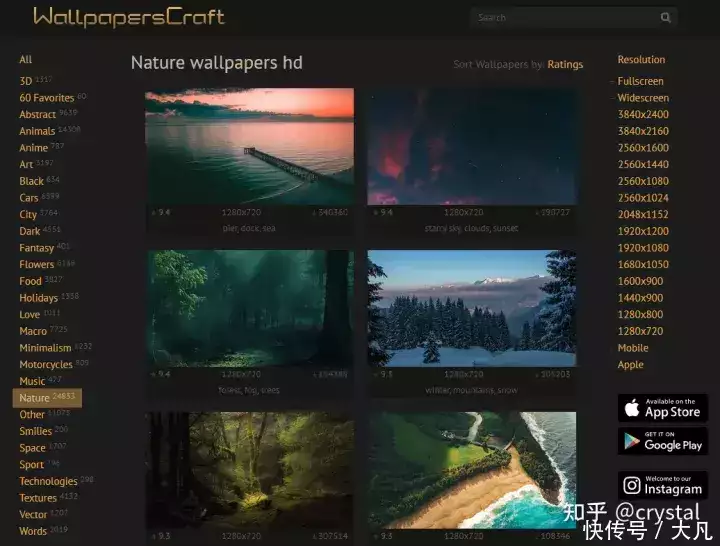Open the forest, fog, trees wallpaper thumbnail
The height and width of the screenshot is (546, 720).
[x=249, y=308]
